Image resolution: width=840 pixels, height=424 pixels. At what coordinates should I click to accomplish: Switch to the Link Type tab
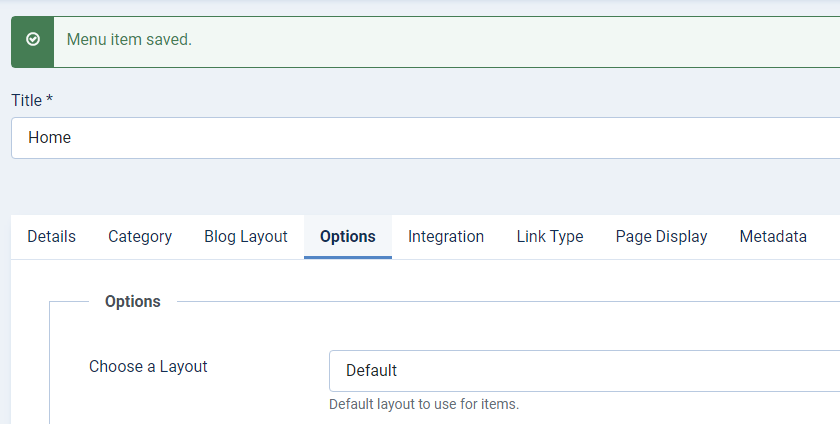click(550, 237)
